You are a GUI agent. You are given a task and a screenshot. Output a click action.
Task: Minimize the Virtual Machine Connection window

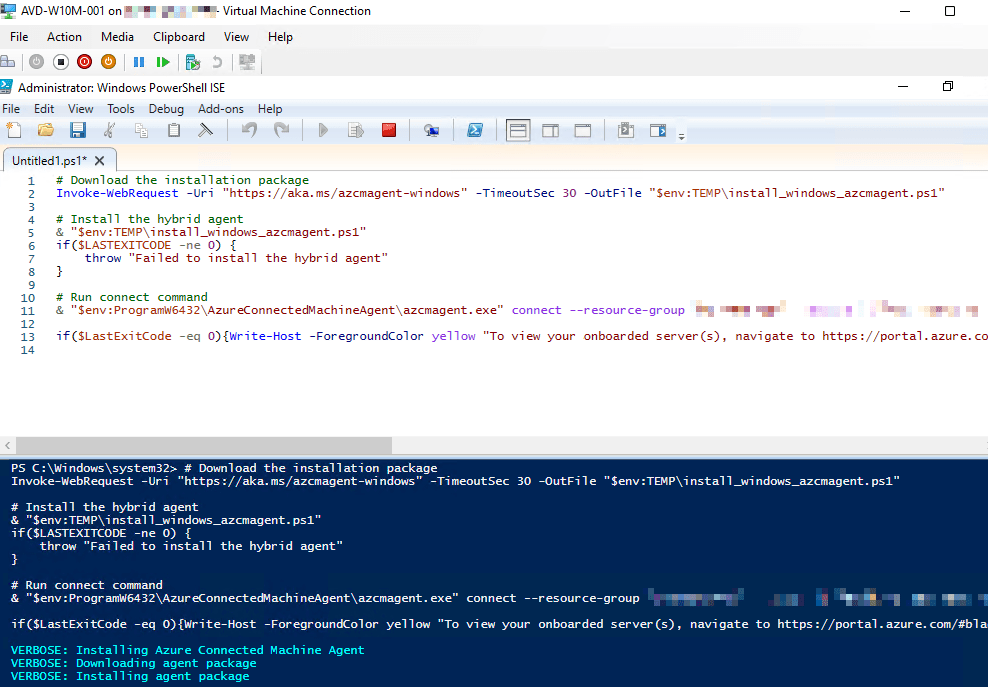click(905, 11)
